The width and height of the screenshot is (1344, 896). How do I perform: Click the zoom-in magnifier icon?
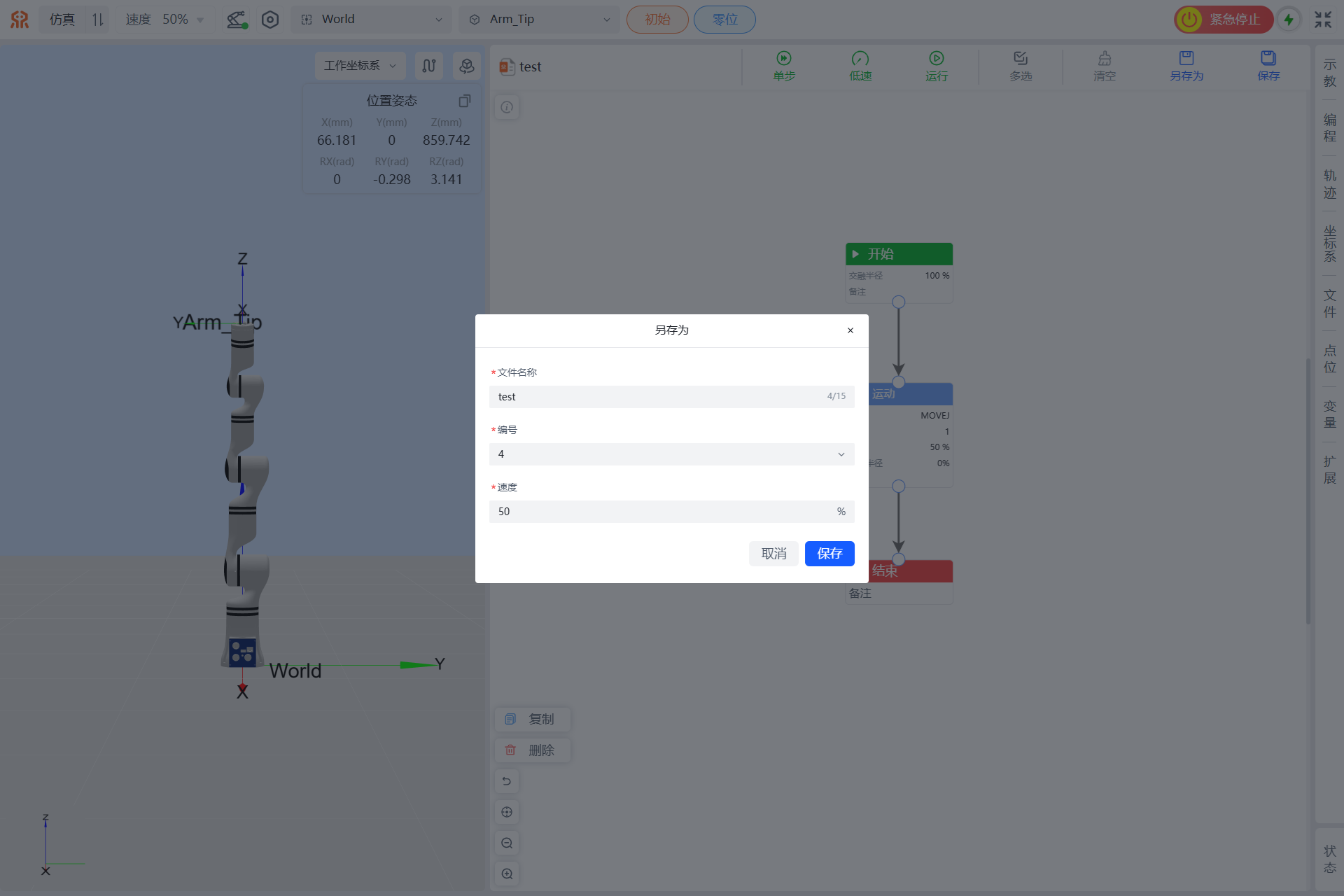pos(507,874)
